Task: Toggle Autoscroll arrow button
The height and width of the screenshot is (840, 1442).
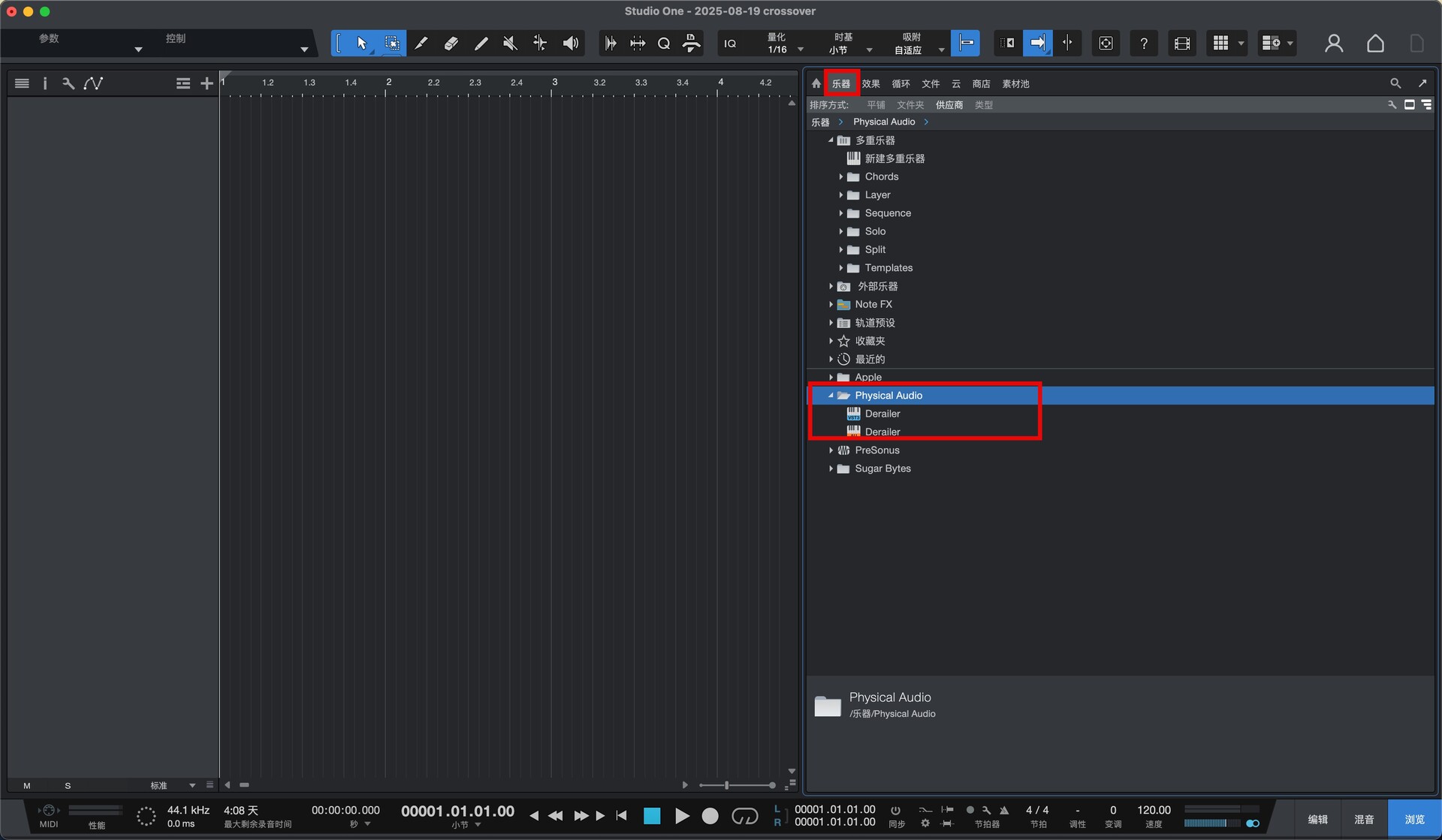Action: [x=1037, y=43]
